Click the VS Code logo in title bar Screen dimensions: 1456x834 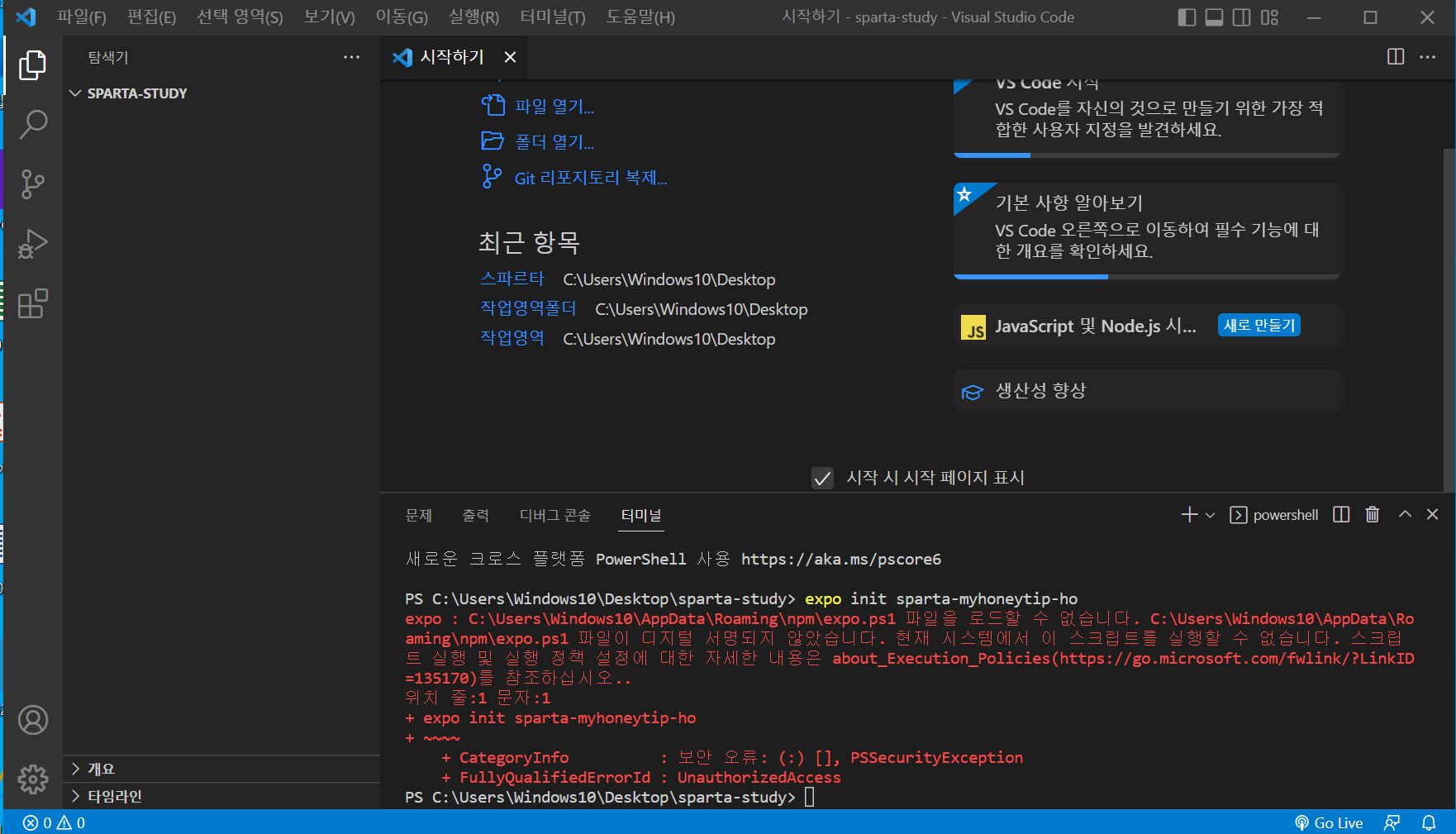click(x=26, y=17)
